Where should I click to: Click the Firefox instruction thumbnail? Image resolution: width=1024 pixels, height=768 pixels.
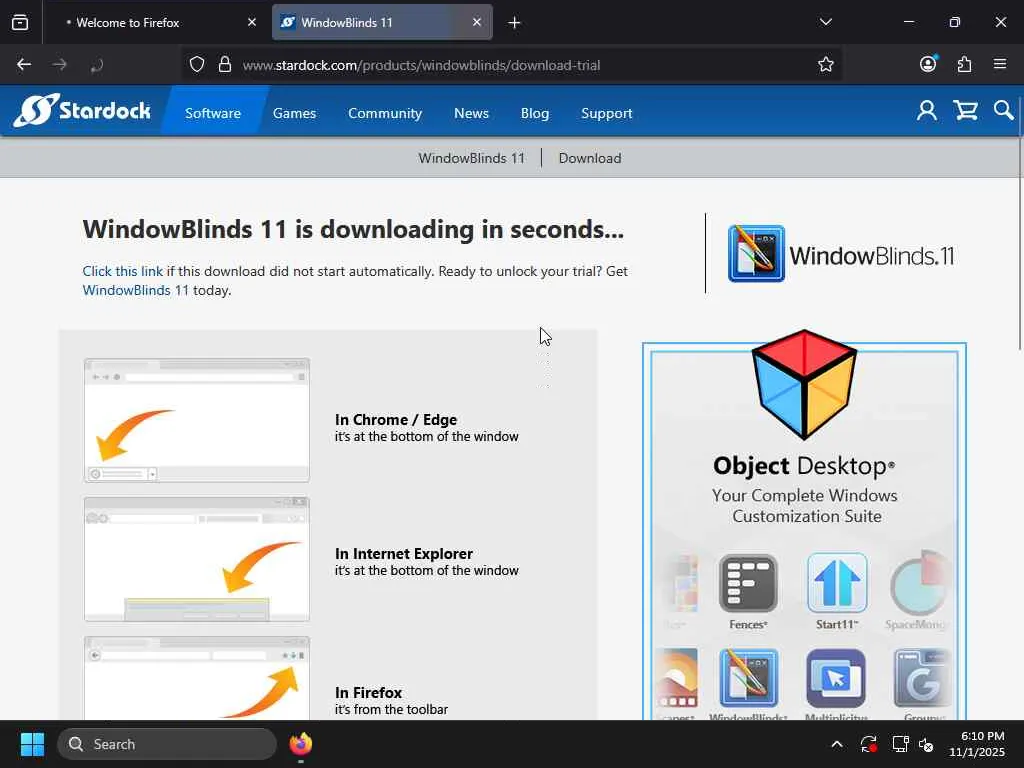click(x=197, y=678)
